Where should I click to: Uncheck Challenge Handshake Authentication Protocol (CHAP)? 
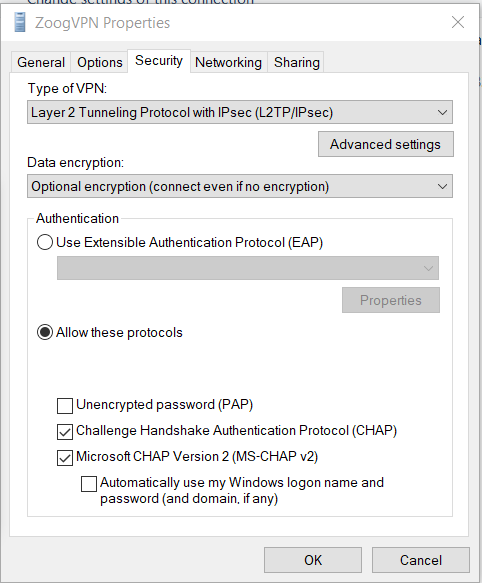[65, 432]
